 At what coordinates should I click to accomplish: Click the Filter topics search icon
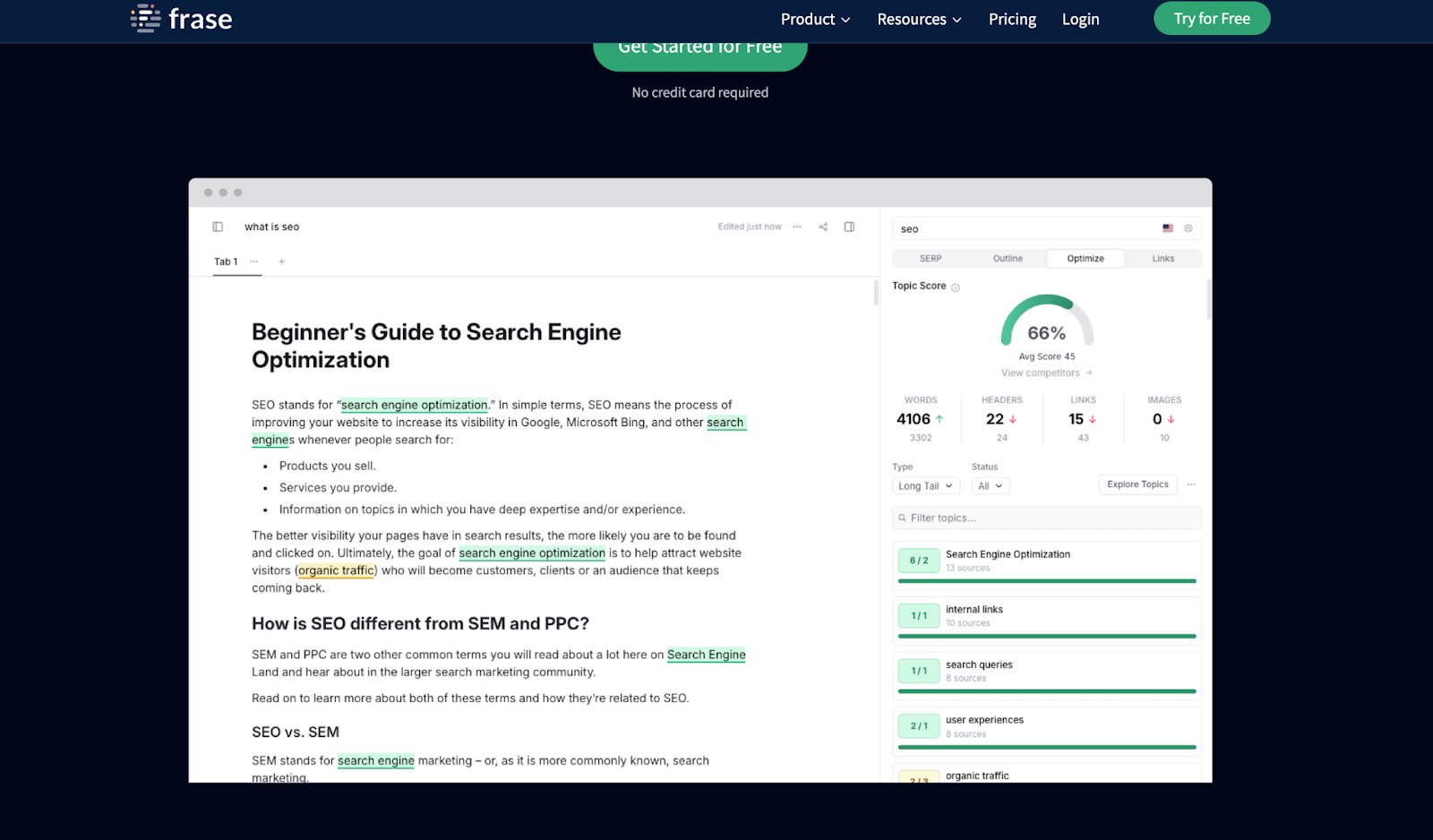(902, 518)
